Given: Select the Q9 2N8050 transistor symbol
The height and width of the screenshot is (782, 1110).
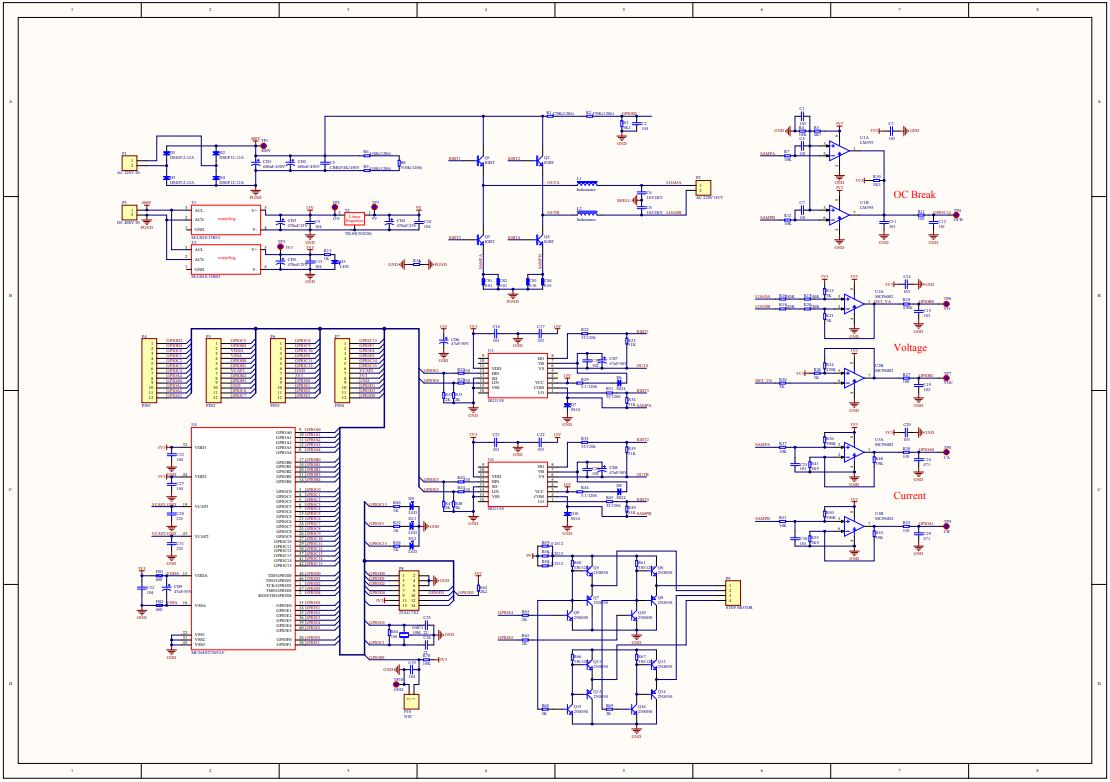Looking at the screenshot, I should point(571,616).
